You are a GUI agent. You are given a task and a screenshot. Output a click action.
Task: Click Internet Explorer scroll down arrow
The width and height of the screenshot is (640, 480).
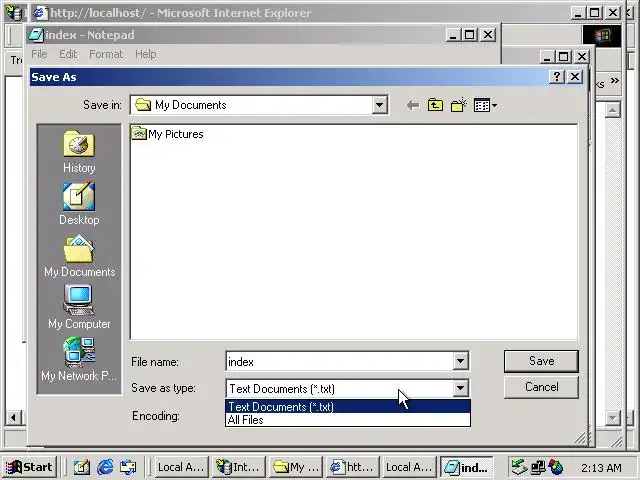point(613,418)
